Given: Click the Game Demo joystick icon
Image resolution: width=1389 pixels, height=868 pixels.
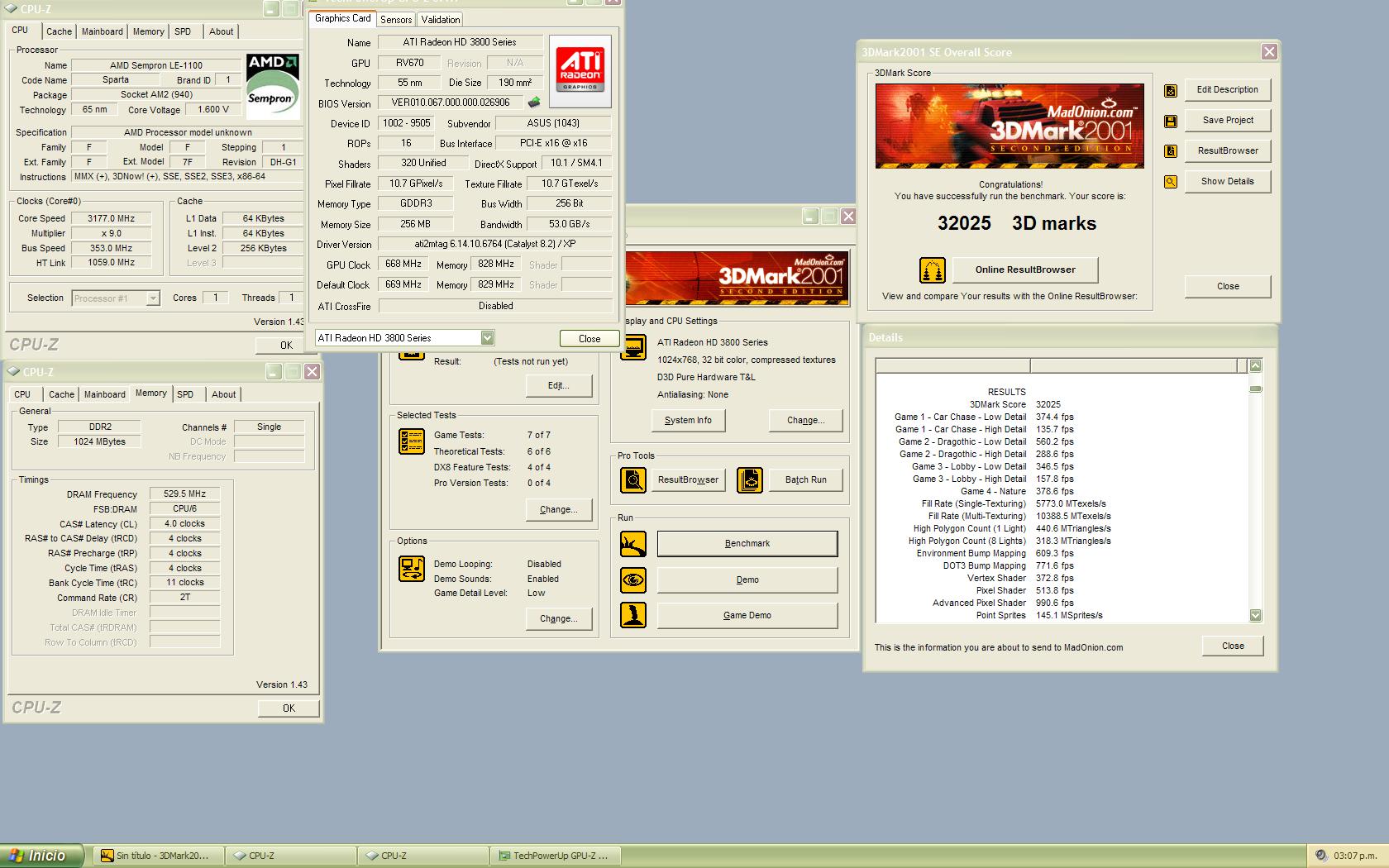Looking at the screenshot, I should coord(633,615).
